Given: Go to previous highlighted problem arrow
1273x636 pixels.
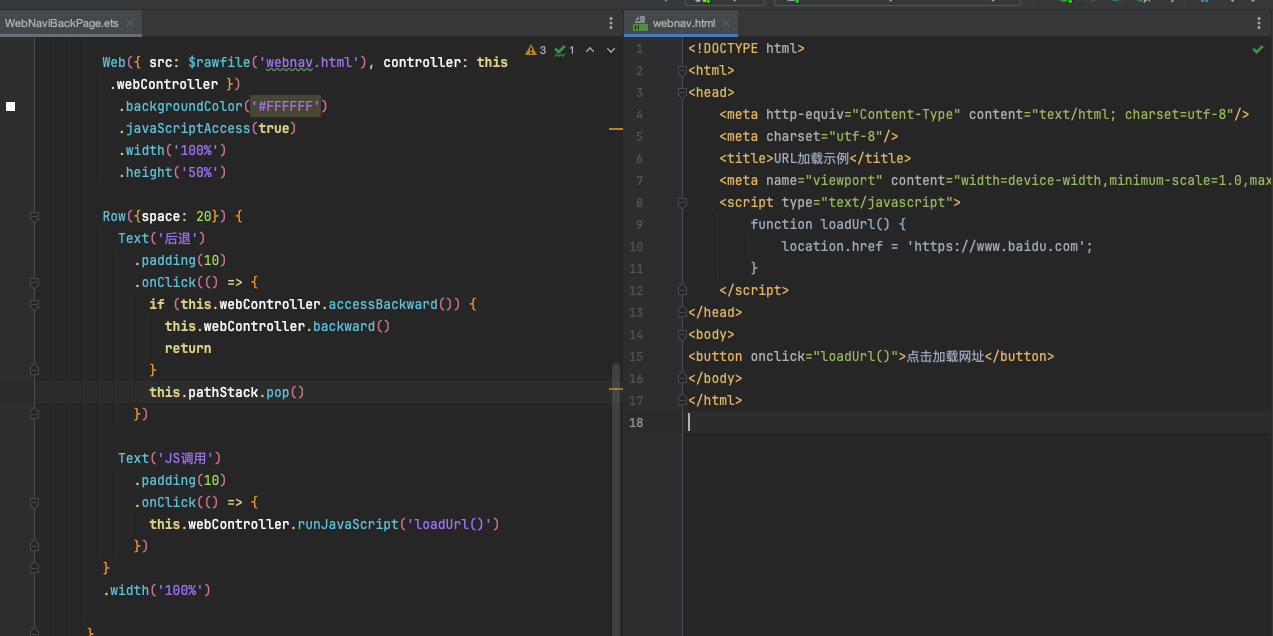Looking at the screenshot, I should click(590, 50).
